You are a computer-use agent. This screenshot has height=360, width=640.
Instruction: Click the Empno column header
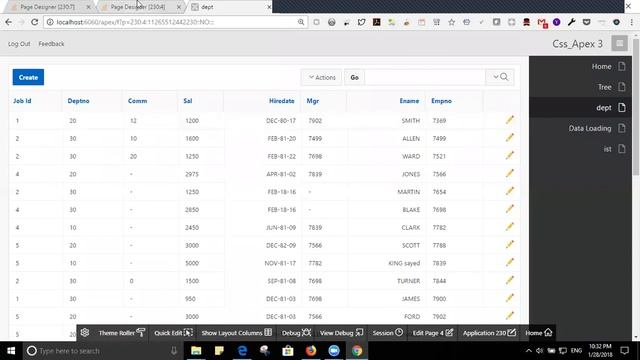coord(441,101)
